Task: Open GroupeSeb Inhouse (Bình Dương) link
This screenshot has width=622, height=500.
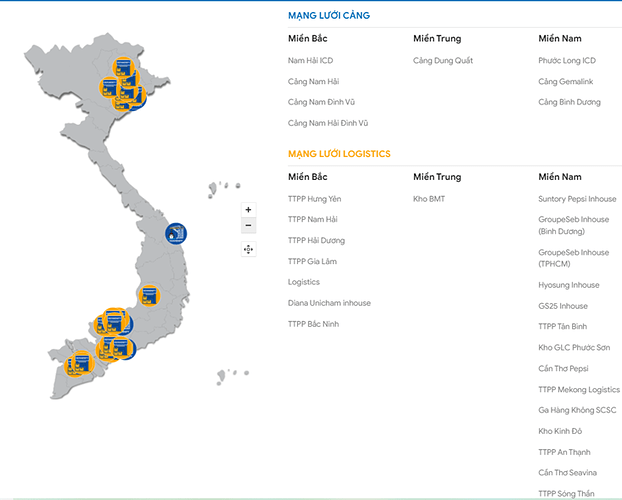Action: (574, 225)
